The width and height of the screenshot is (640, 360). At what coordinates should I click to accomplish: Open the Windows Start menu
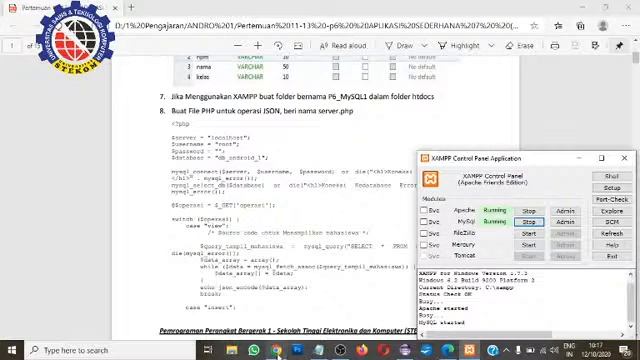pos(12,350)
